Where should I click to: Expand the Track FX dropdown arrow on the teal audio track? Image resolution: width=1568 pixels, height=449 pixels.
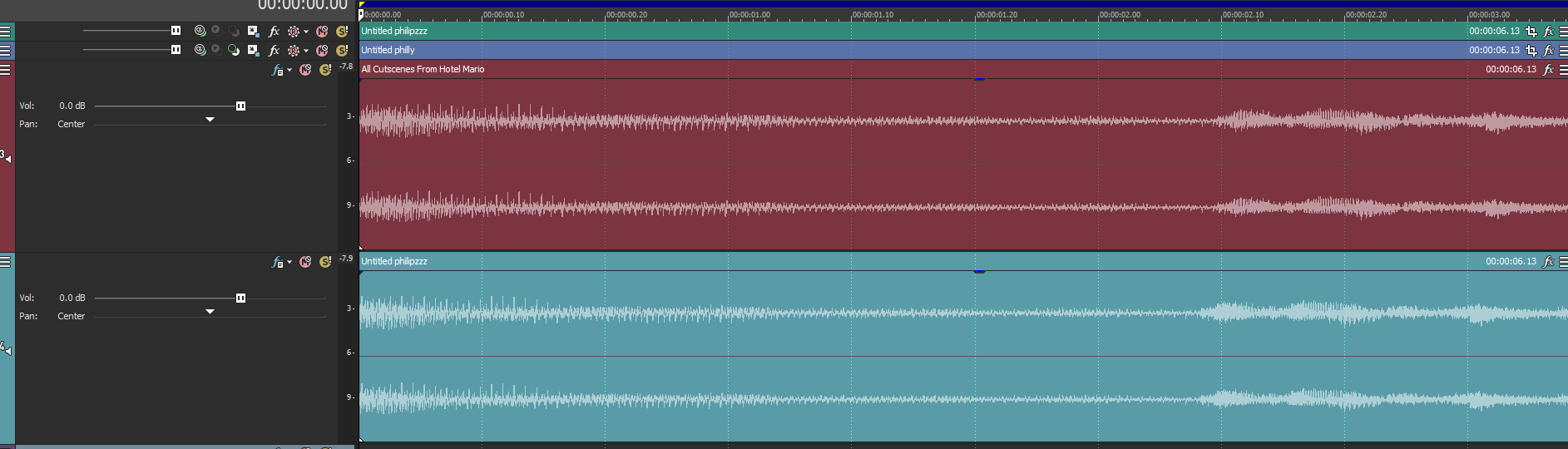289,263
